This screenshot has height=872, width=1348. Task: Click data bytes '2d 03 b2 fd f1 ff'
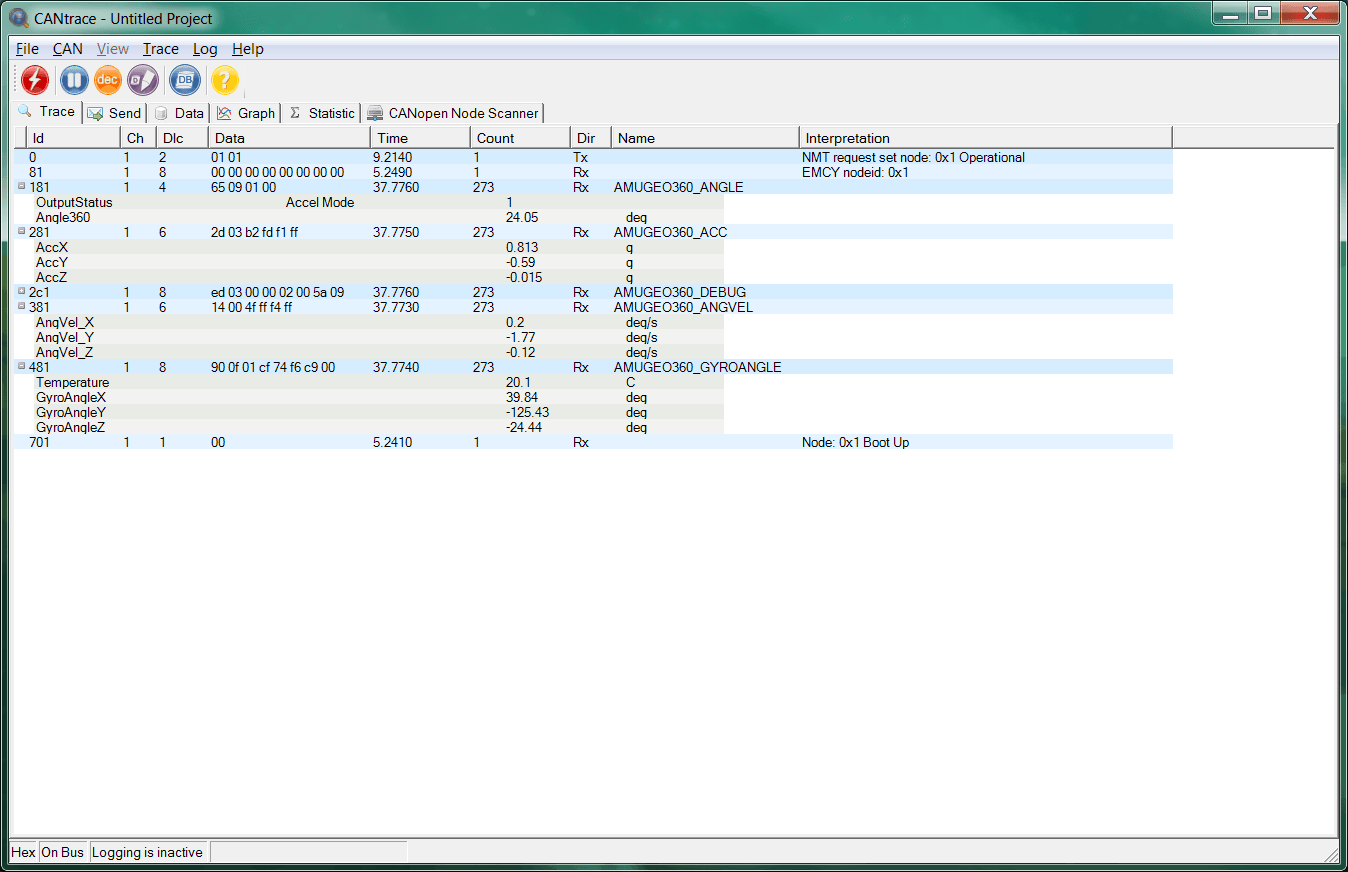tap(255, 232)
